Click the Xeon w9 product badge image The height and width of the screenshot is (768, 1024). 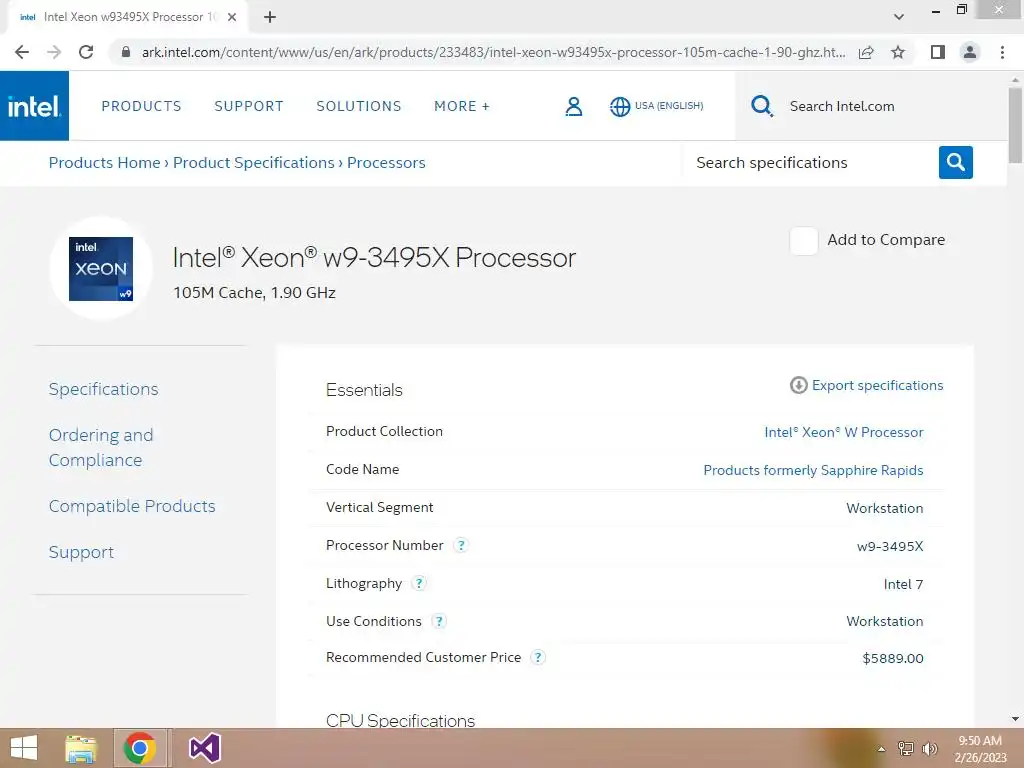(x=101, y=268)
